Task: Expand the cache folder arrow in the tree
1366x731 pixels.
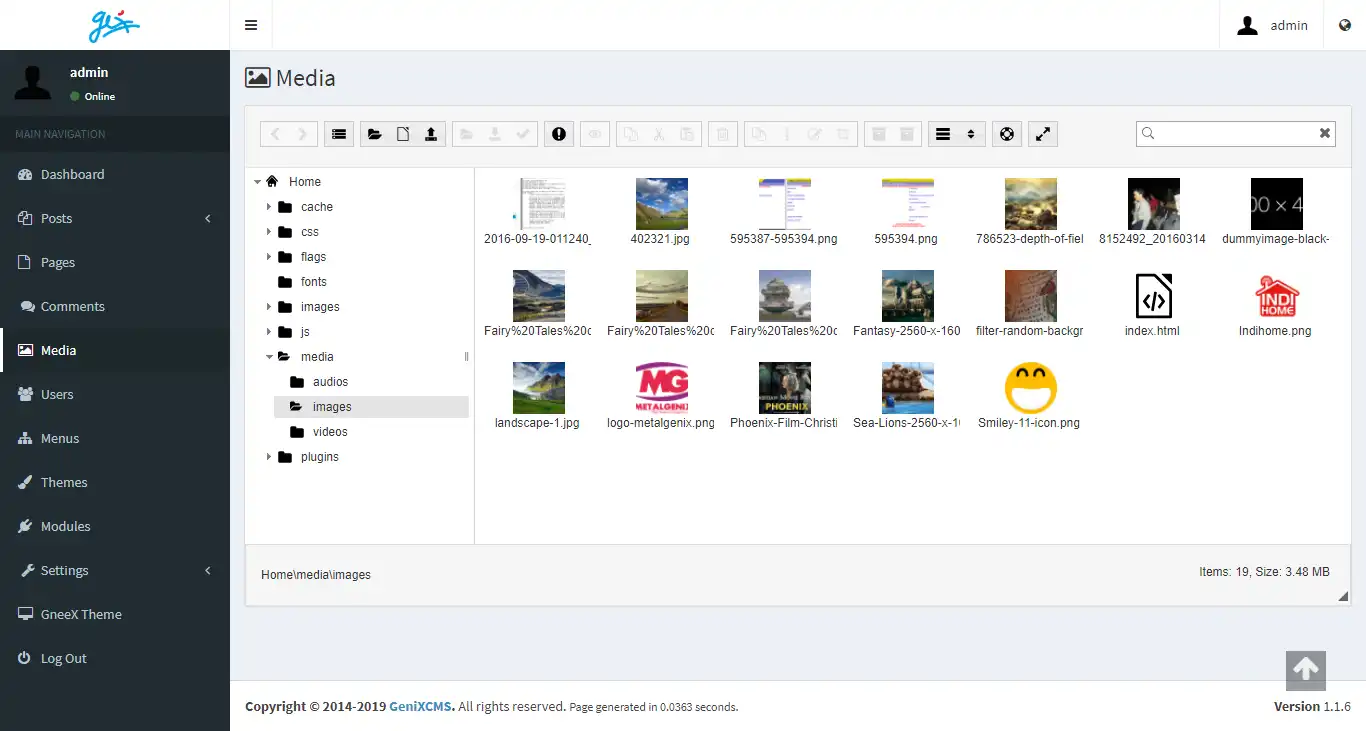Action: [x=269, y=207]
